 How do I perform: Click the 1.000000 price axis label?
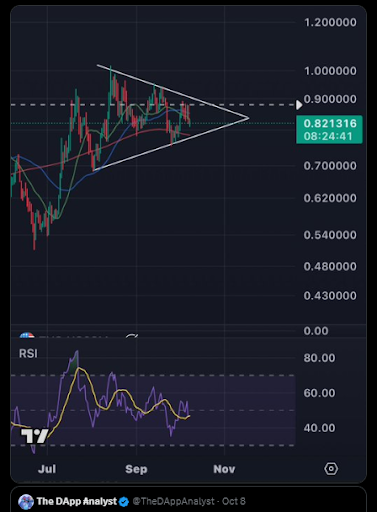click(x=330, y=71)
